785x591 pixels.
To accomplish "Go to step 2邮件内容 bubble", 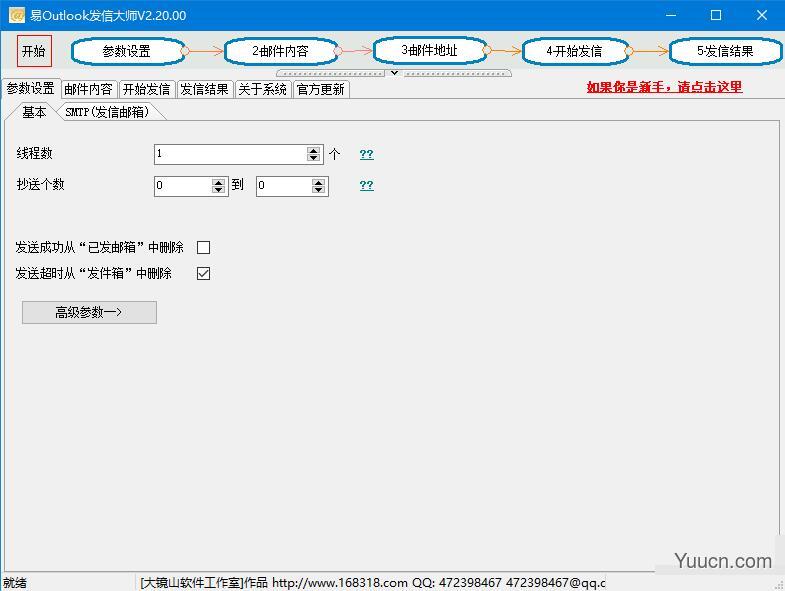I will click(x=281, y=51).
